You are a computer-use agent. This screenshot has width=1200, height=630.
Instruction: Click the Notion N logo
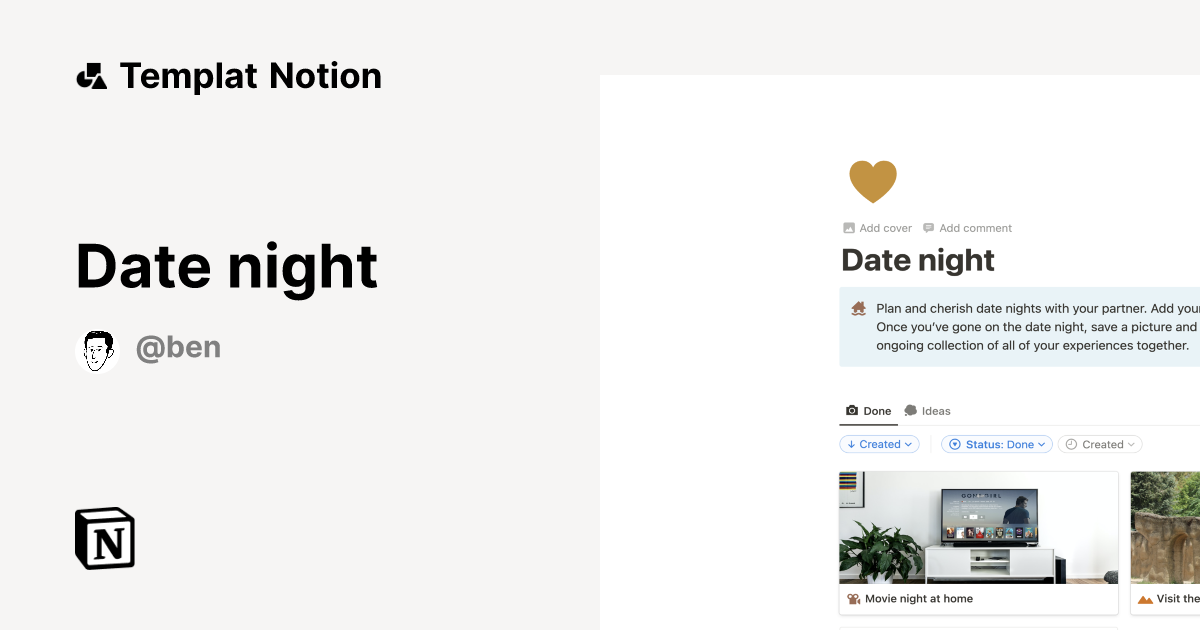tap(104, 538)
